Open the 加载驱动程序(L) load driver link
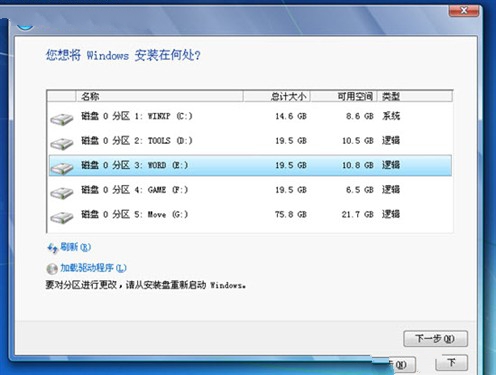Viewport: 496px width, 375px height. pyautogui.click(x=93, y=268)
